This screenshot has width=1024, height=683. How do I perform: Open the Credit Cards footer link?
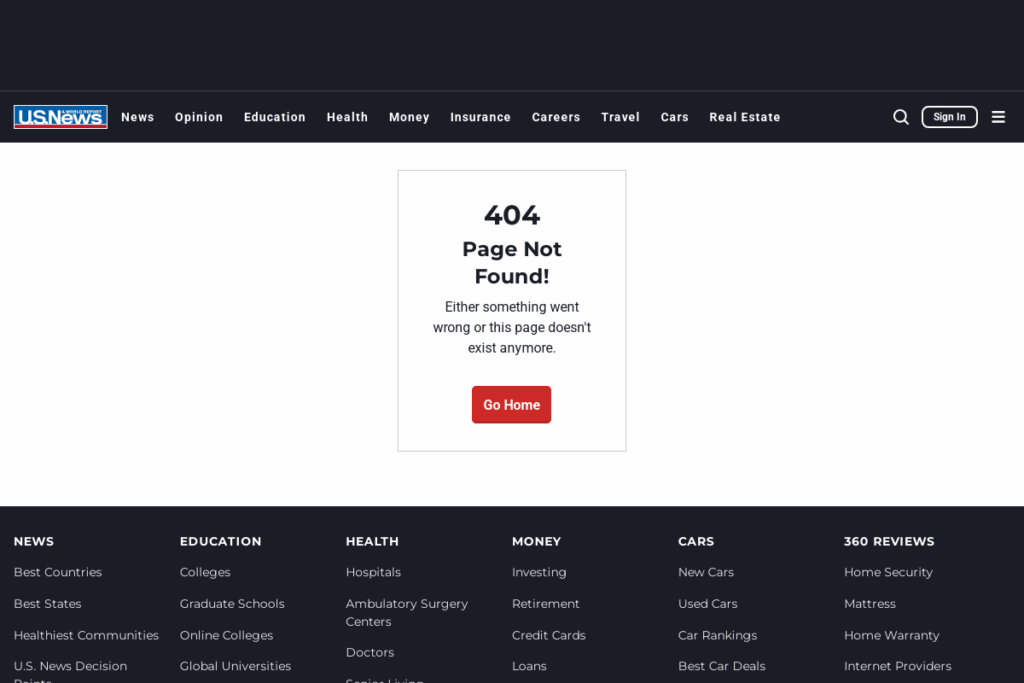pyautogui.click(x=548, y=635)
